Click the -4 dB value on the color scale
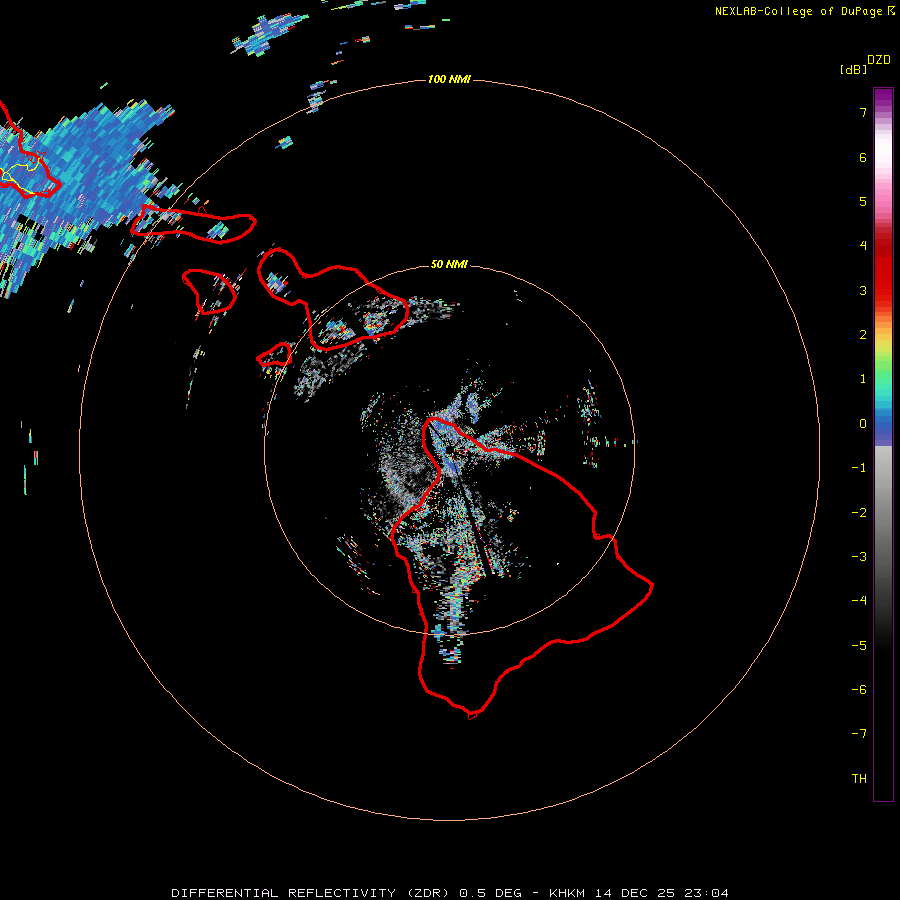Viewport: 900px width, 900px height. click(859, 601)
